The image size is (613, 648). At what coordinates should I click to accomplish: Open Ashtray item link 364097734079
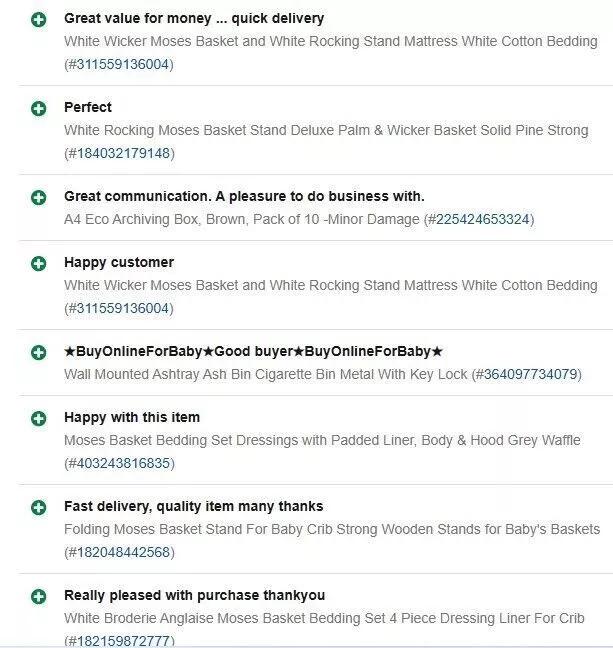[x=527, y=374]
